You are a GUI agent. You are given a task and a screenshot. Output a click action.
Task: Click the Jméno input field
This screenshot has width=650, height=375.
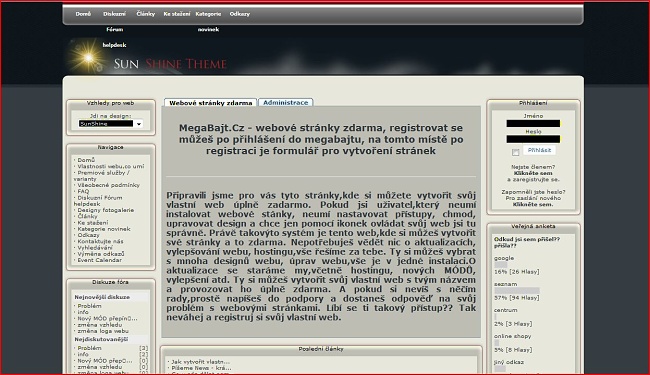point(533,123)
